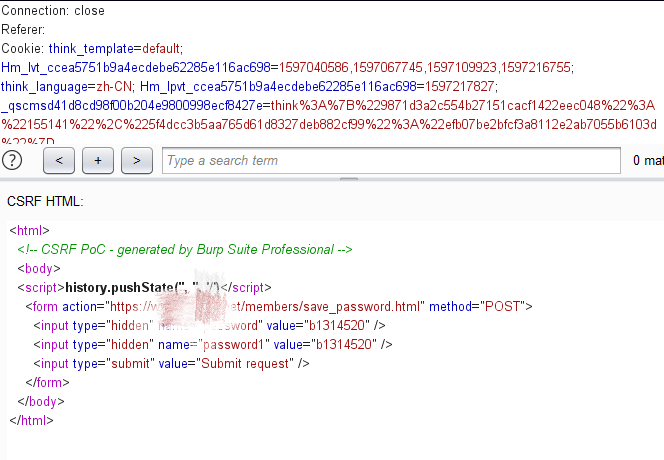Focus the 'Type a search term' field

[x=391, y=161]
